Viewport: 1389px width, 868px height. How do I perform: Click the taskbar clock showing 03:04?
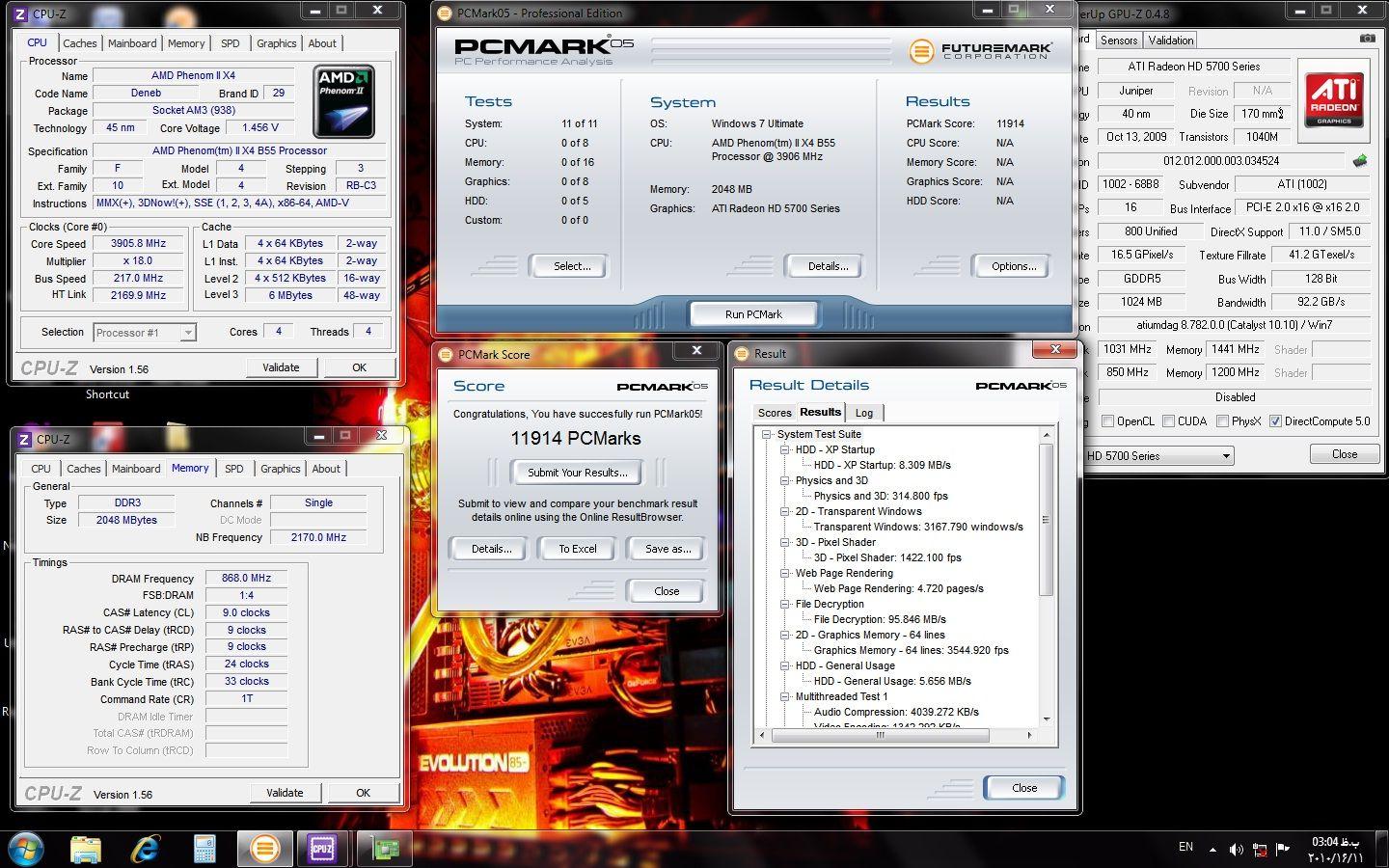point(1335,850)
